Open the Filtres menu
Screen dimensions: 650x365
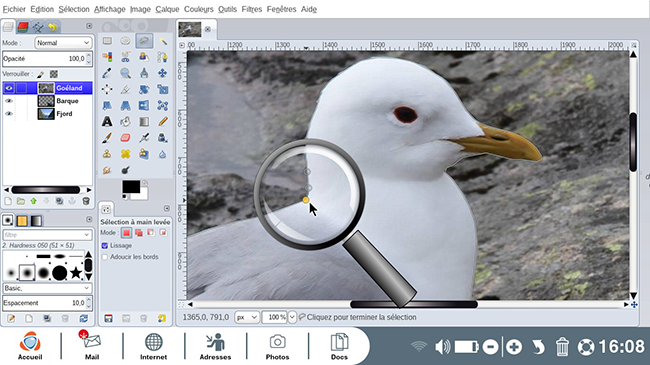click(x=252, y=9)
